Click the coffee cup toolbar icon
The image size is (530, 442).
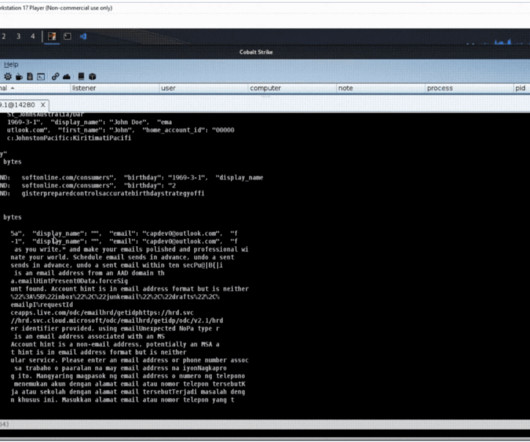click(19, 77)
